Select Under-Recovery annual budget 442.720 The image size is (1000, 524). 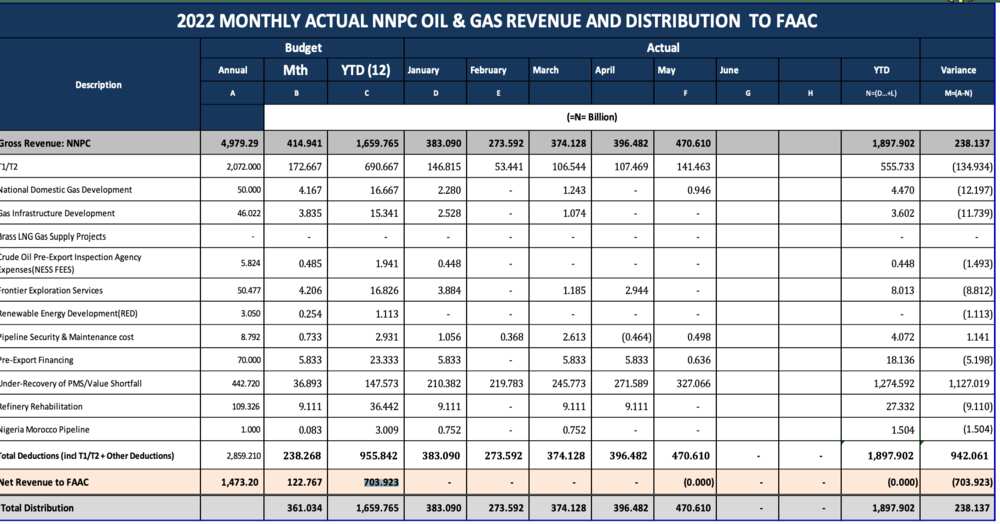pyautogui.click(x=246, y=384)
